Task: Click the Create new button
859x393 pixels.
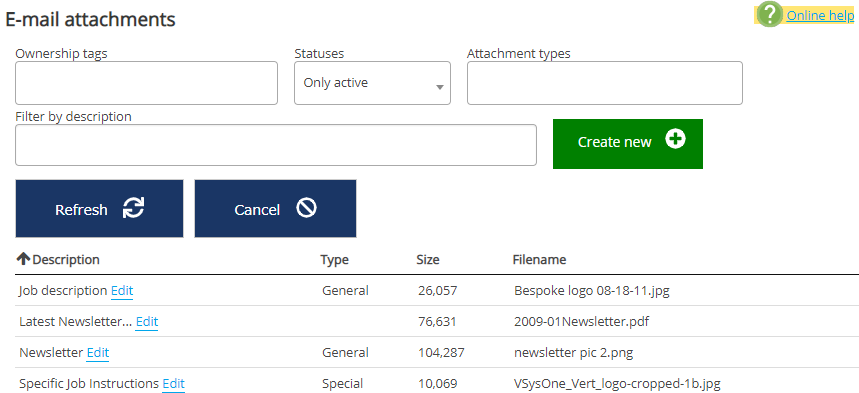Action: [628, 144]
